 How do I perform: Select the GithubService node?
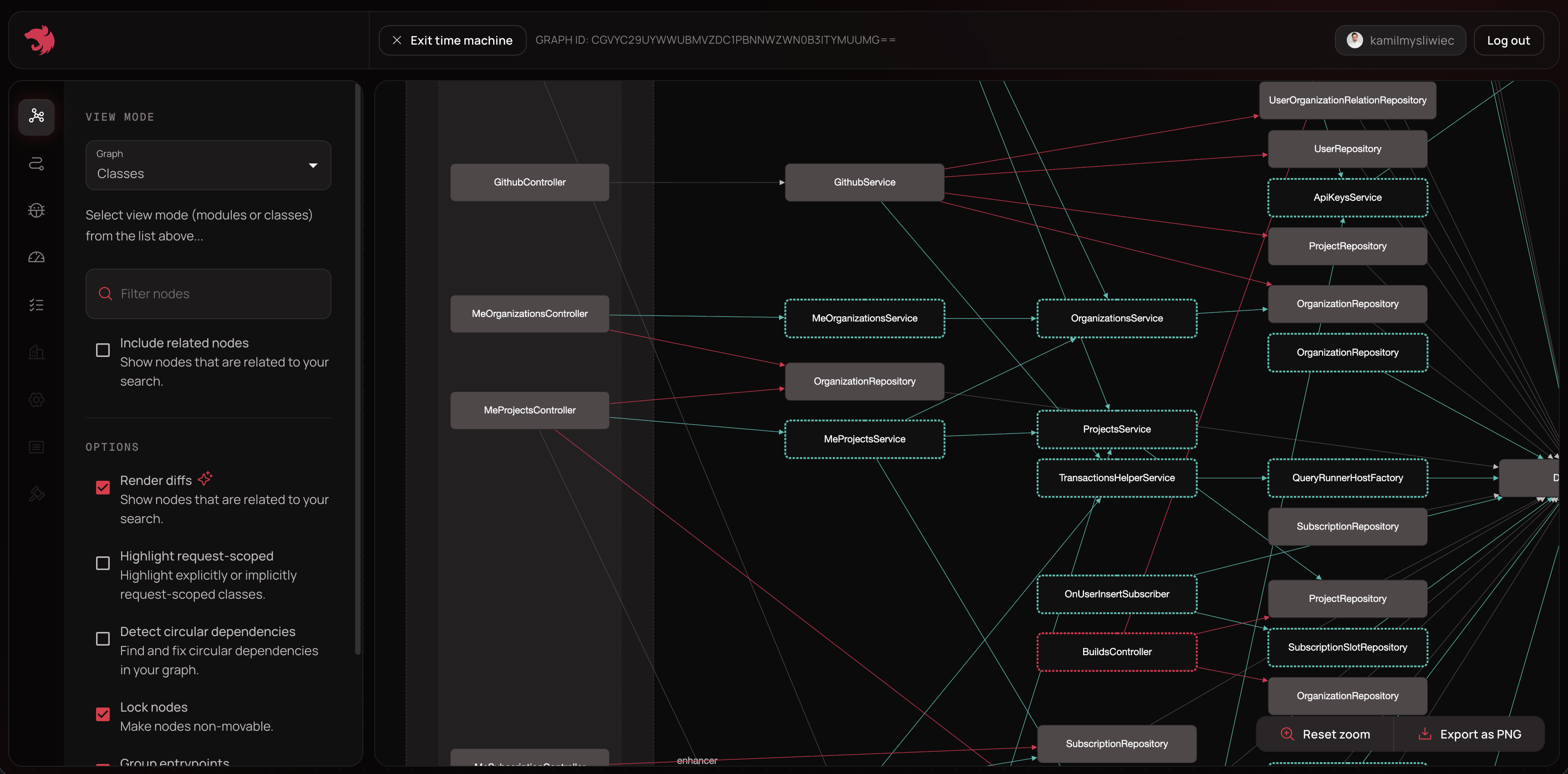point(864,182)
